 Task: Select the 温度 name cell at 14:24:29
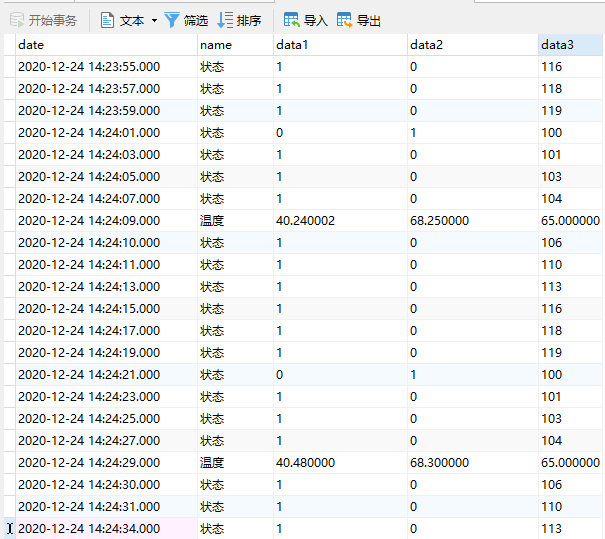point(212,463)
